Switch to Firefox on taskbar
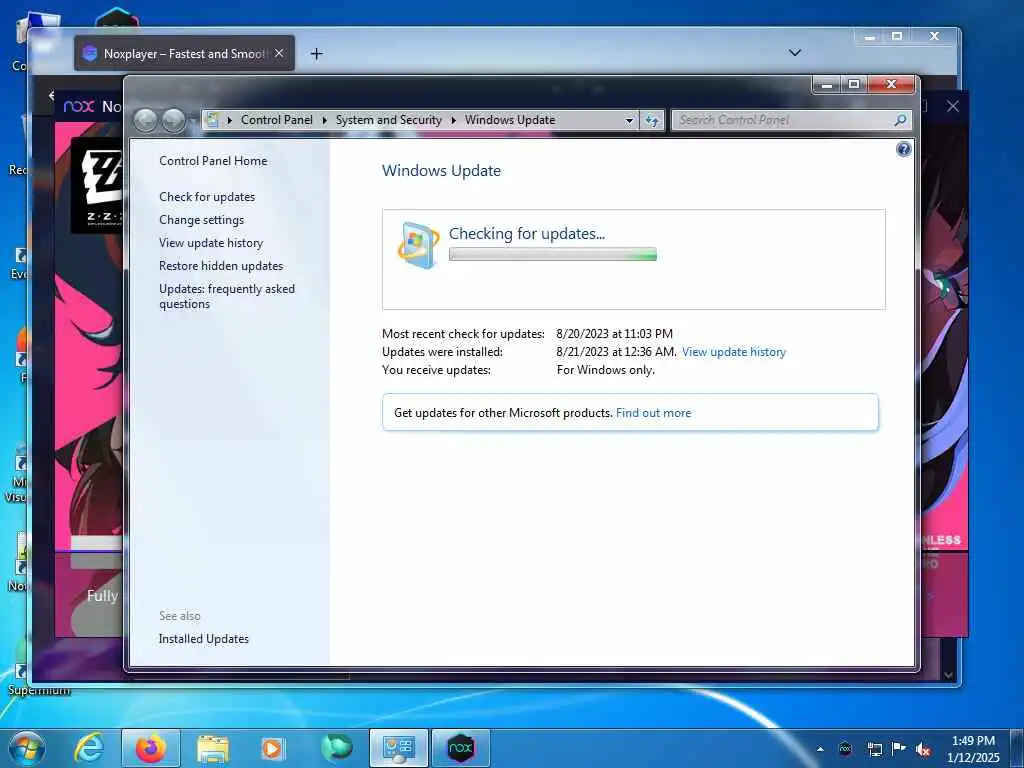The width and height of the screenshot is (1024, 768). coord(151,748)
